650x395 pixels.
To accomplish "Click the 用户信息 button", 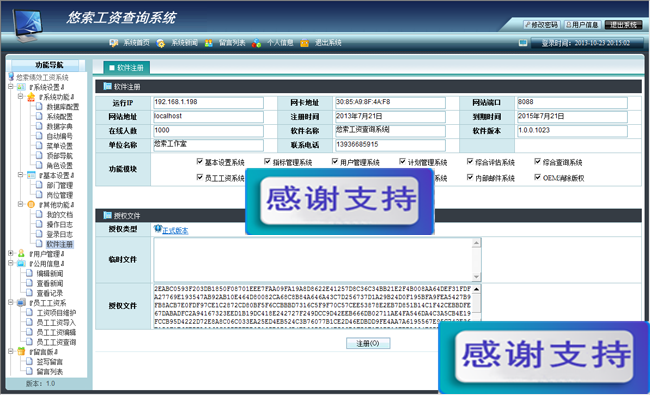I will (582, 25).
